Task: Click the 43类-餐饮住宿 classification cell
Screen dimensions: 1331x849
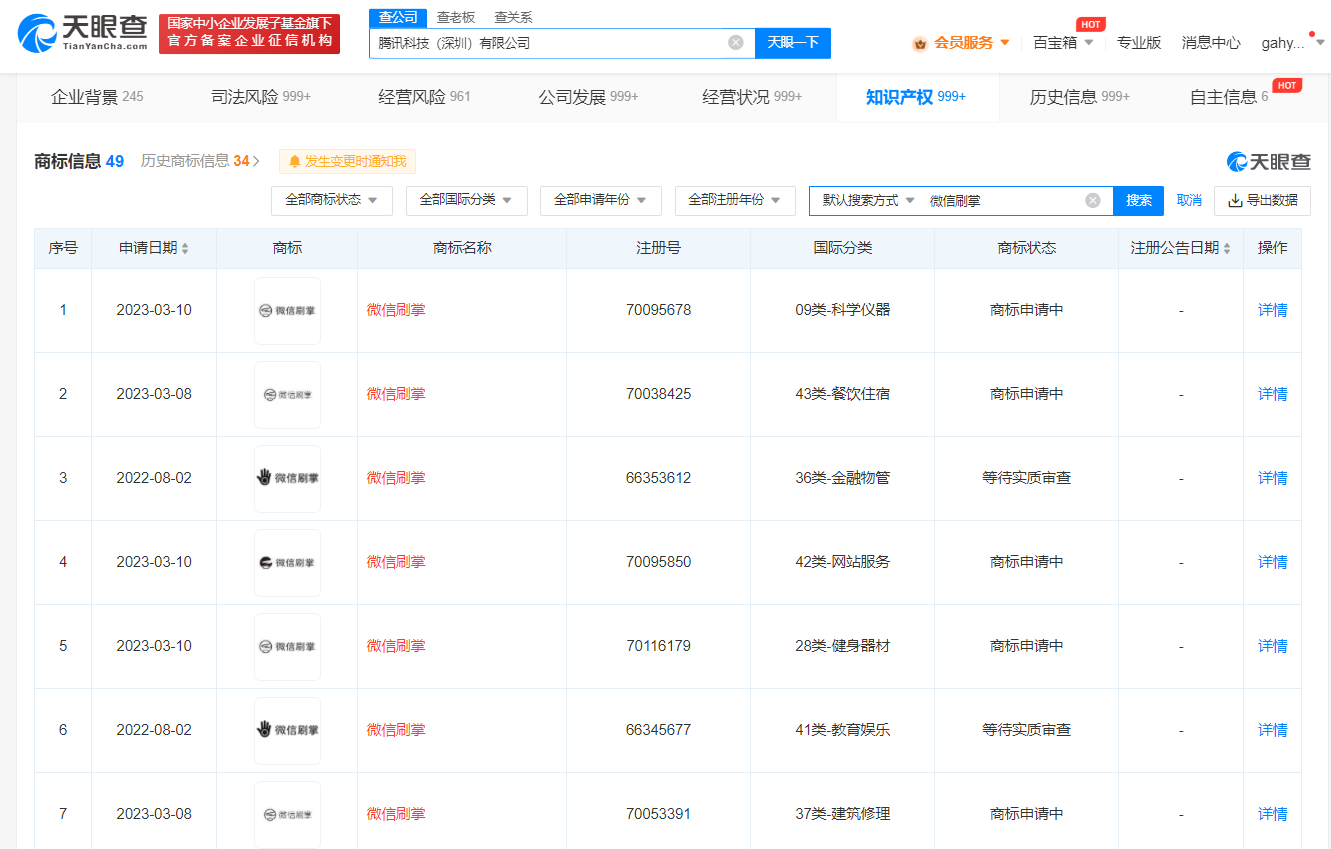Action: (842, 394)
